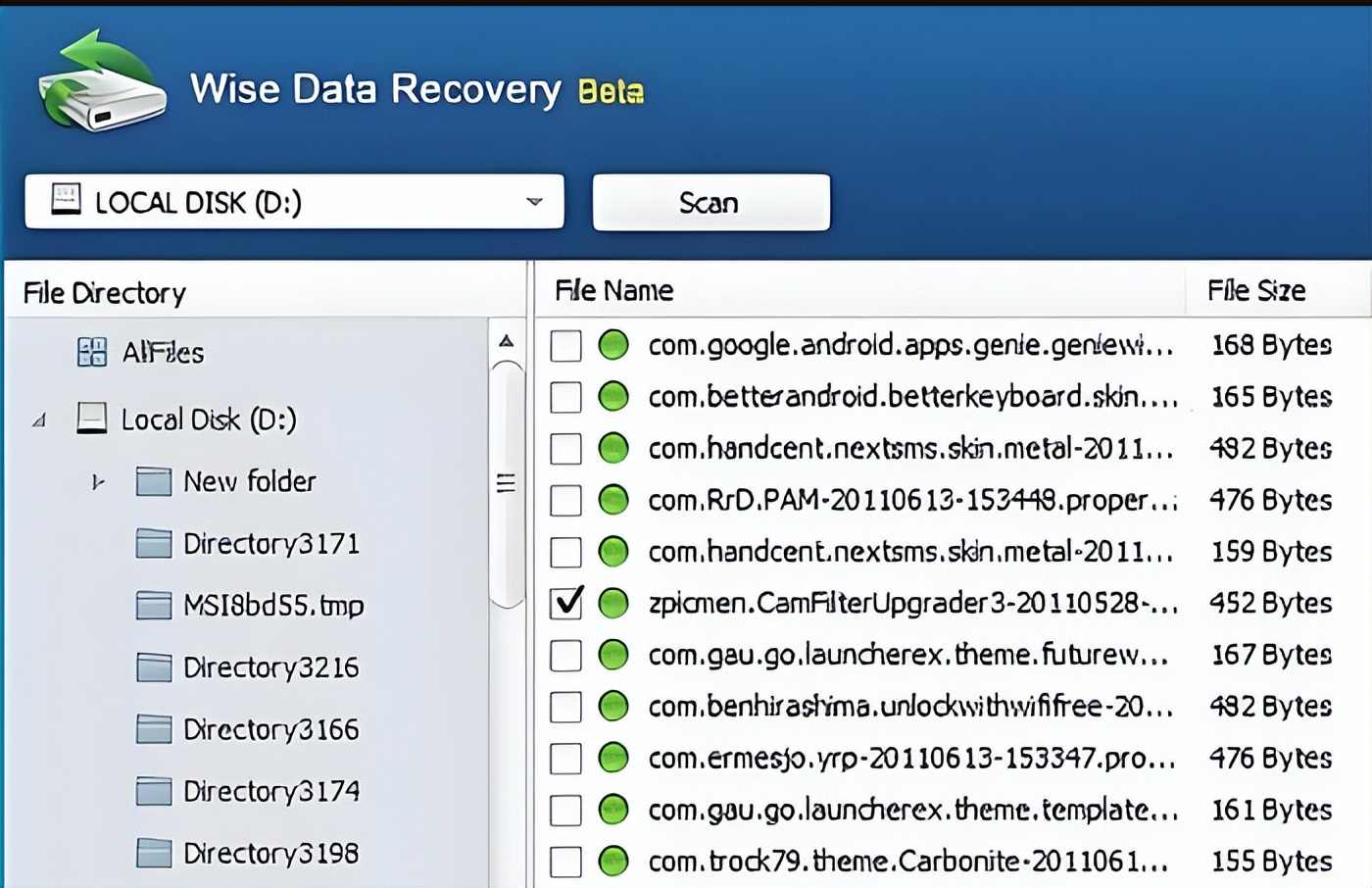
Task: Click the Wise Data Recovery logo icon
Action: point(102,80)
